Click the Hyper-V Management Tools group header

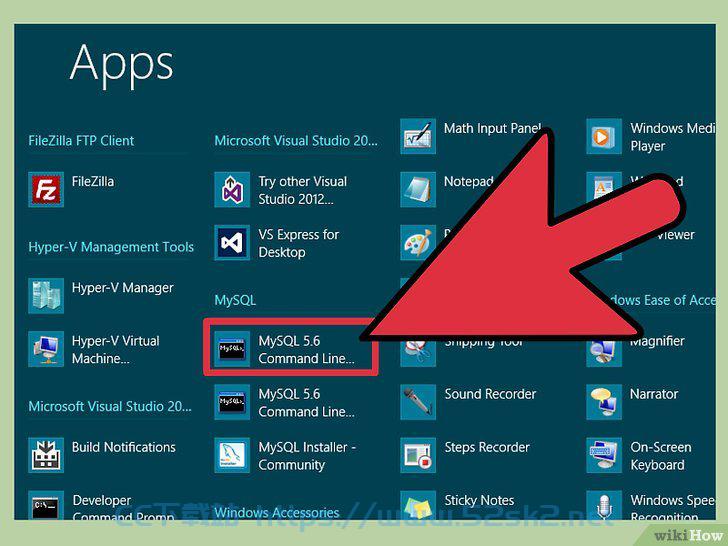[111, 247]
